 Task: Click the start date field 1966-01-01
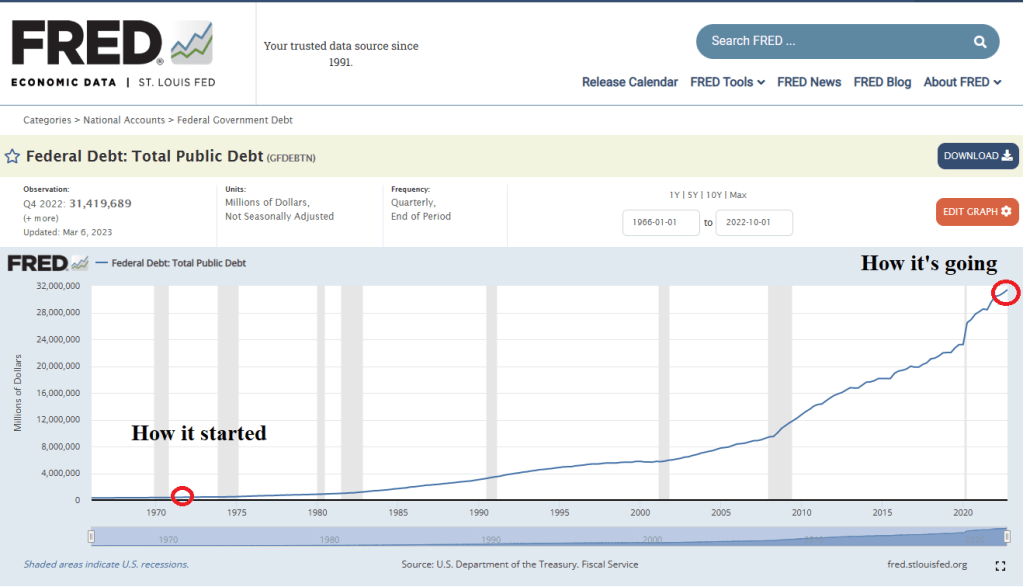[x=660, y=222]
